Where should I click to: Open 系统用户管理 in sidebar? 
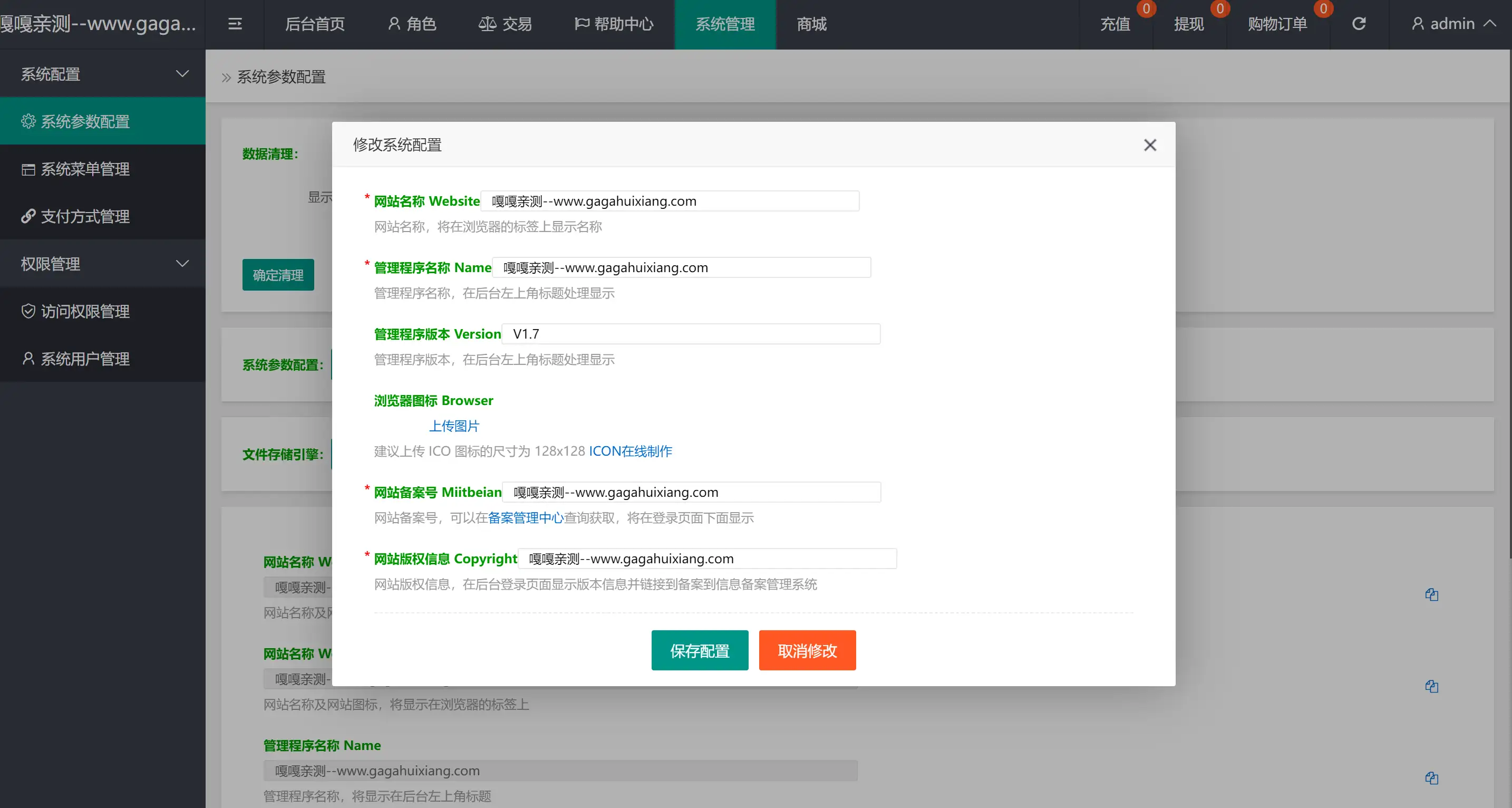85,359
